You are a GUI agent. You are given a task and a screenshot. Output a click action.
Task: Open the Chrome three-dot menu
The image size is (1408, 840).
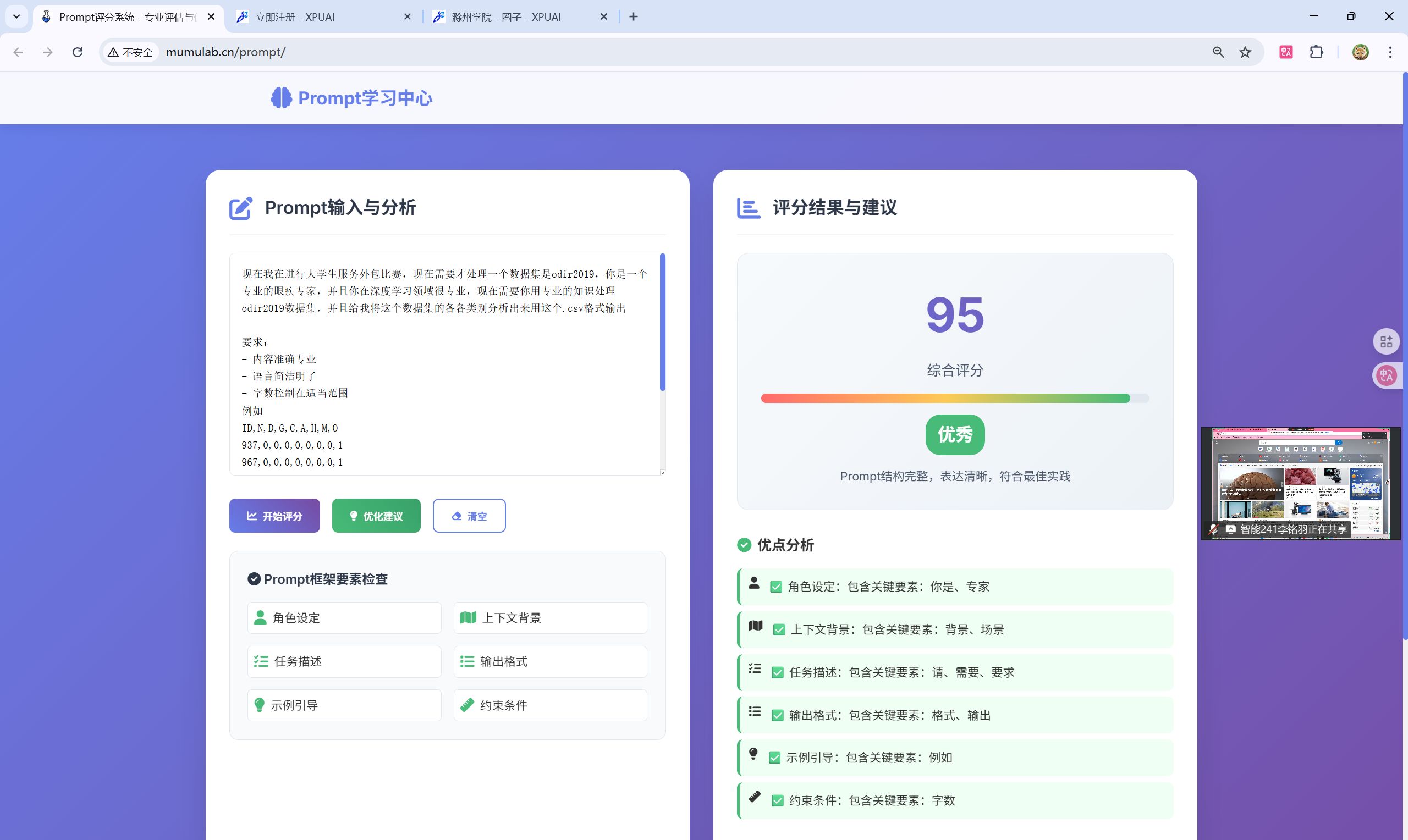pyautogui.click(x=1390, y=52)
